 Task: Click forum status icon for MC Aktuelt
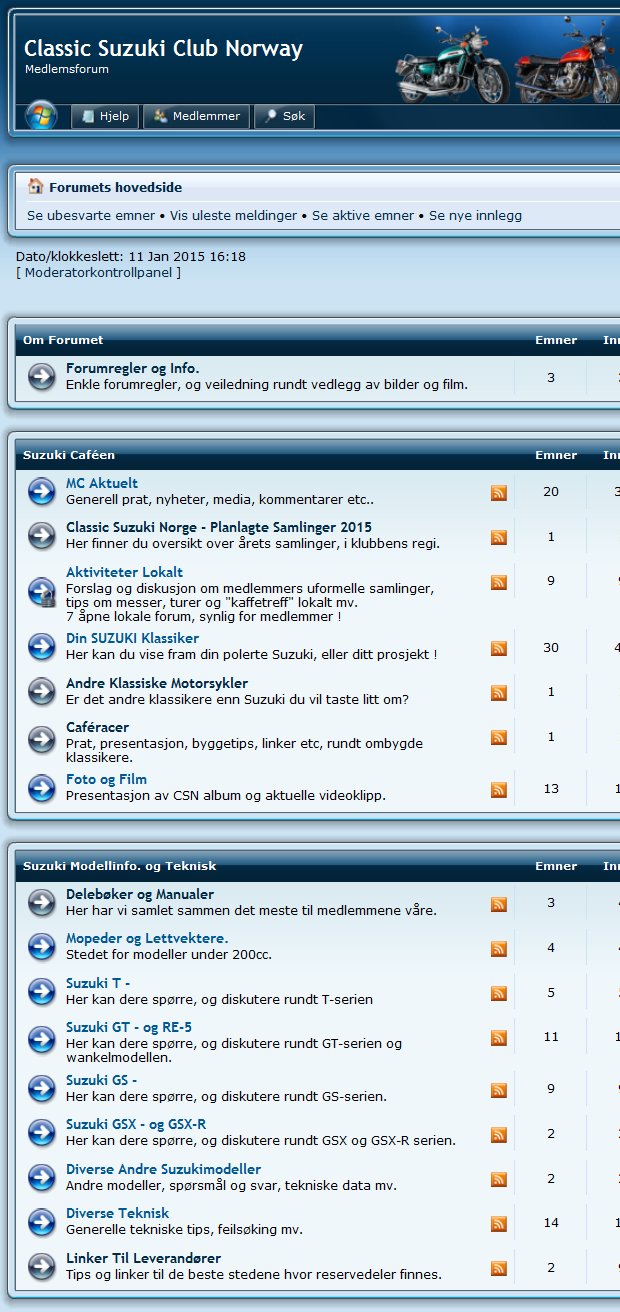pyautogui.click(x=42, y=491)
